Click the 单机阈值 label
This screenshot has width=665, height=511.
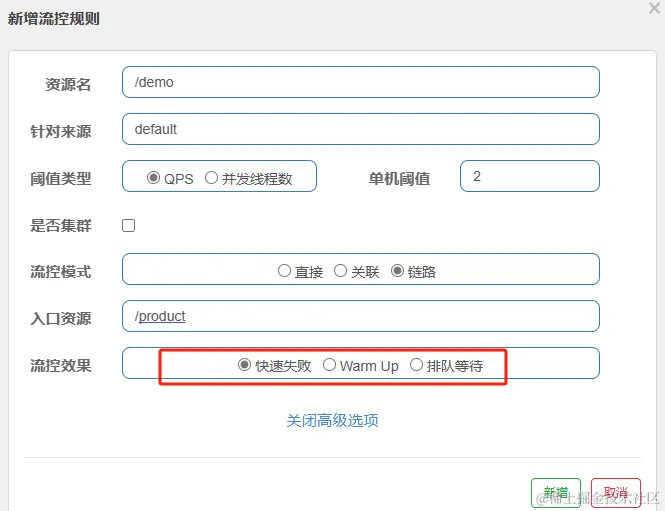pyautogui.click(x=399, y=179)
